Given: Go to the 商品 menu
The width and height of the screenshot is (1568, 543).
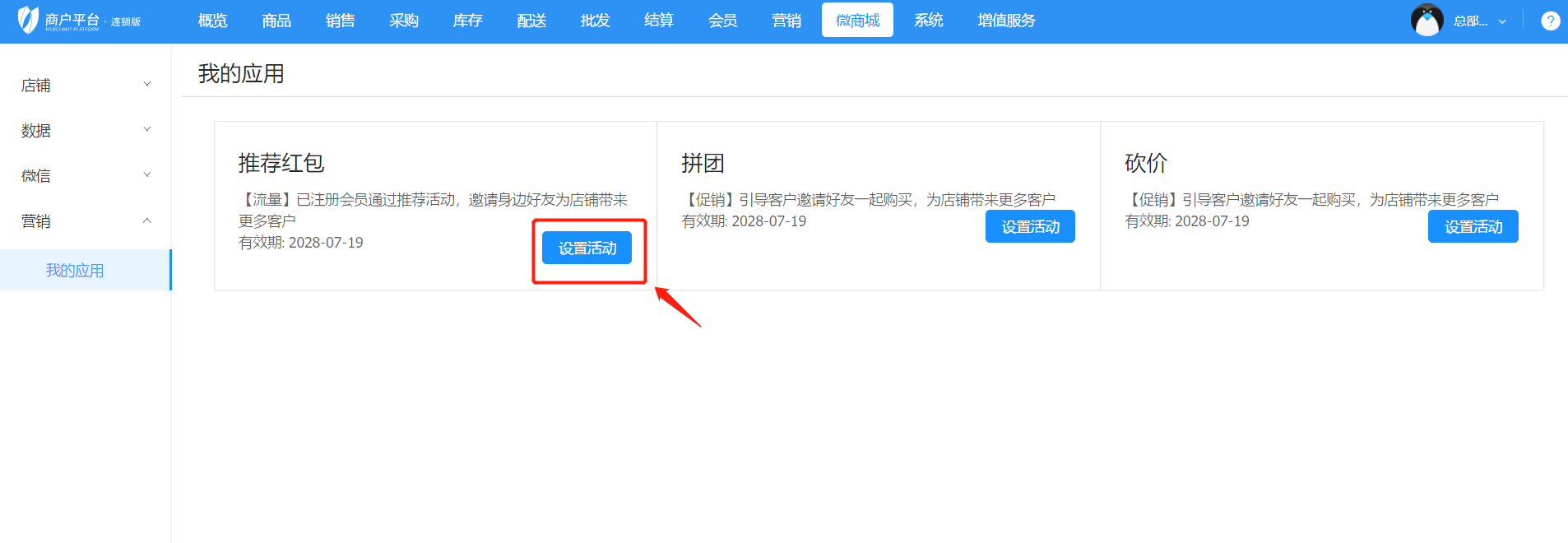Looking at the screenshot, I should tap(276, 21).
